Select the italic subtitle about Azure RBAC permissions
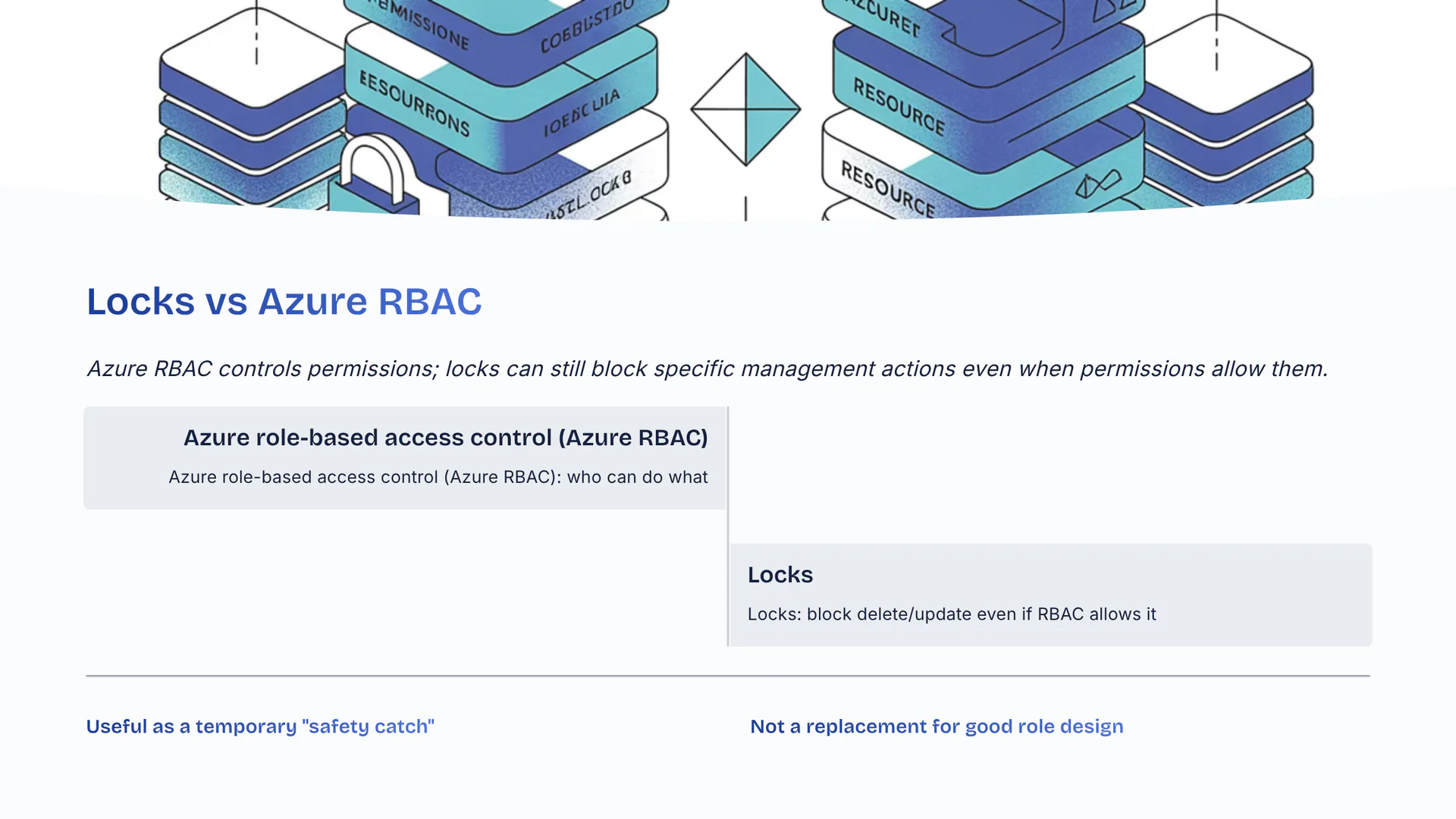Image resolution: width=1456 pixels, height=819 pixels. [707, 369]
